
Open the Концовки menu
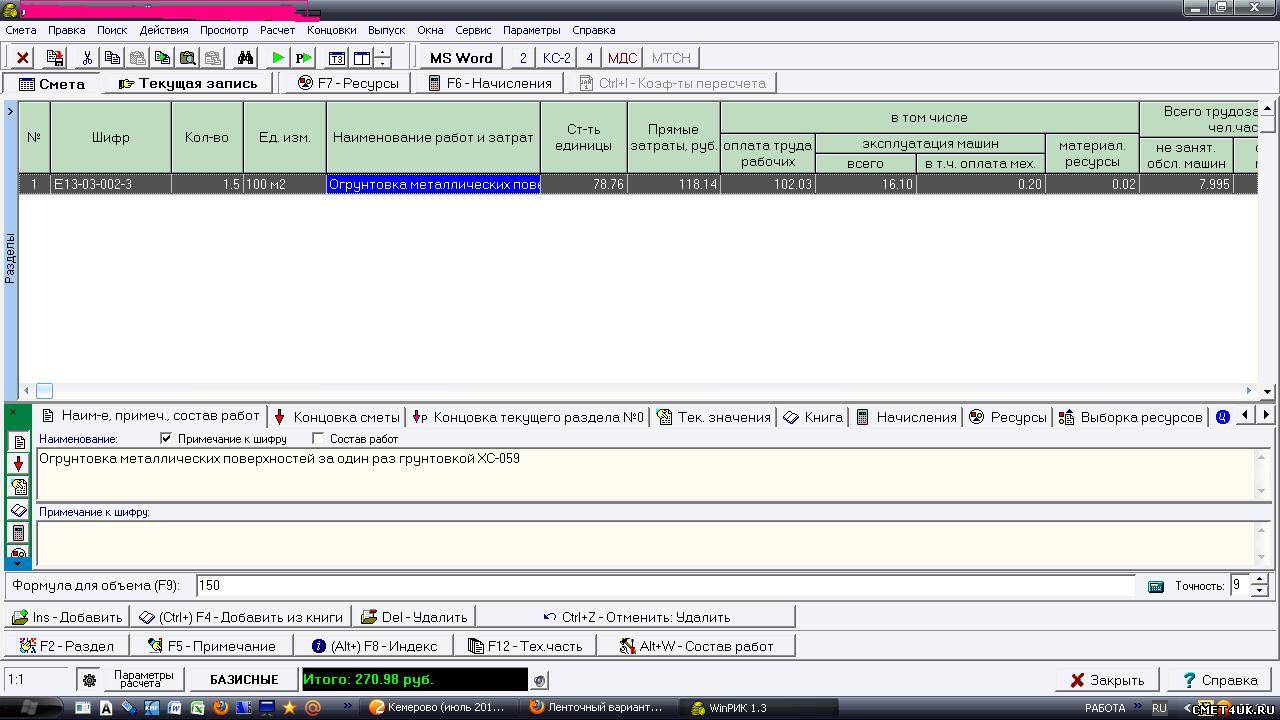click(331, 30)
